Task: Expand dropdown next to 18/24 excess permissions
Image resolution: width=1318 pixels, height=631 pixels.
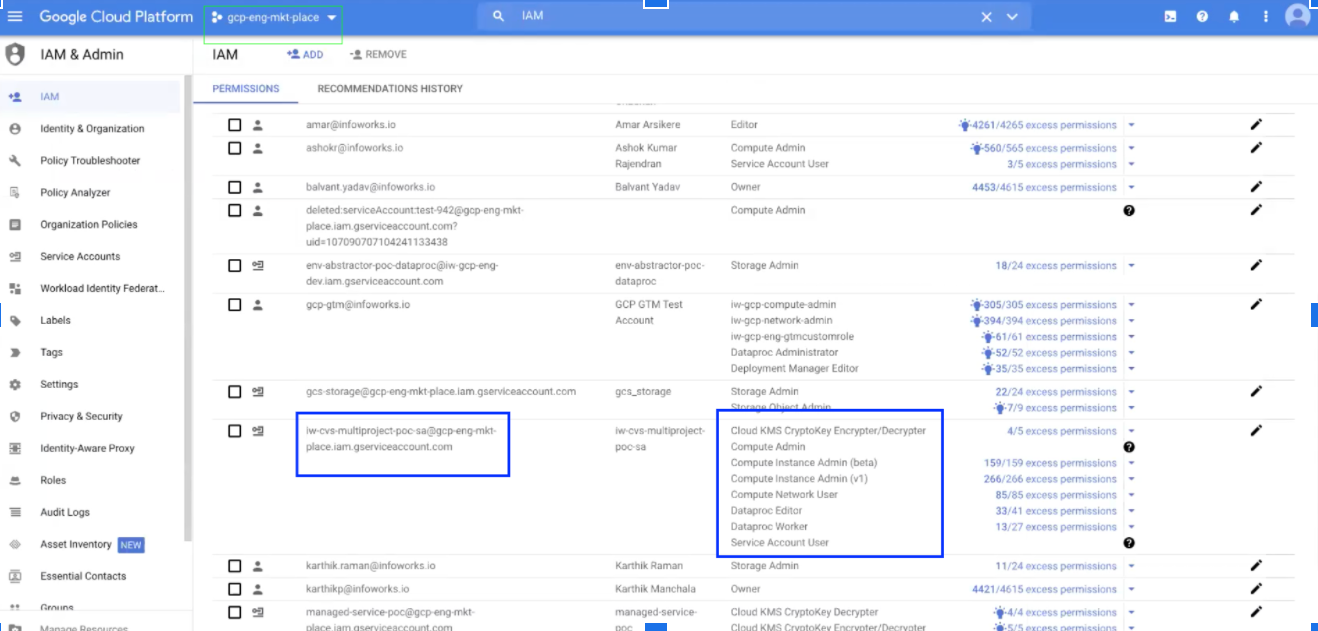Action: point(1131,266)
